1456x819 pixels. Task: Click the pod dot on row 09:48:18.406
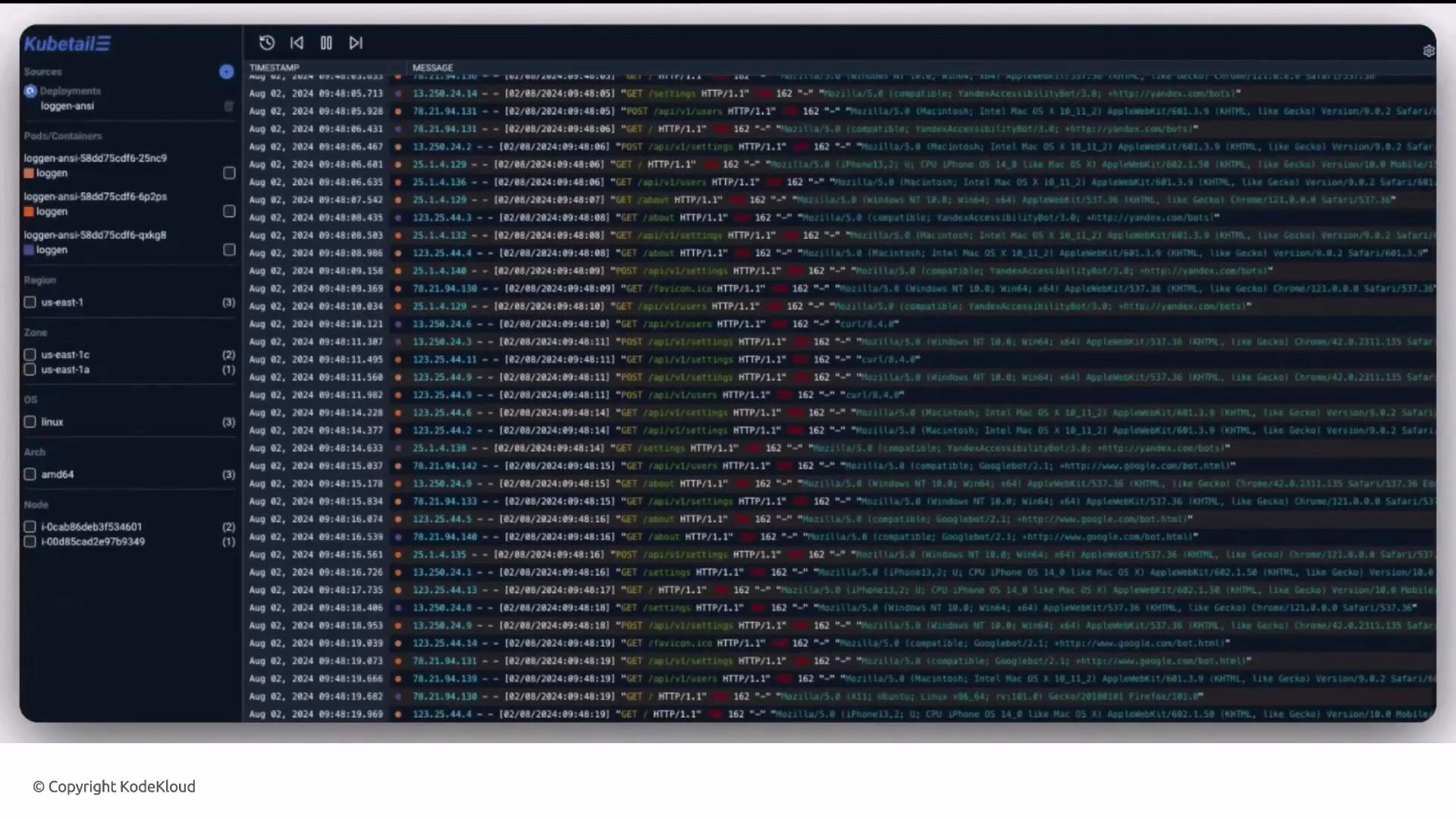pos(398,607)
